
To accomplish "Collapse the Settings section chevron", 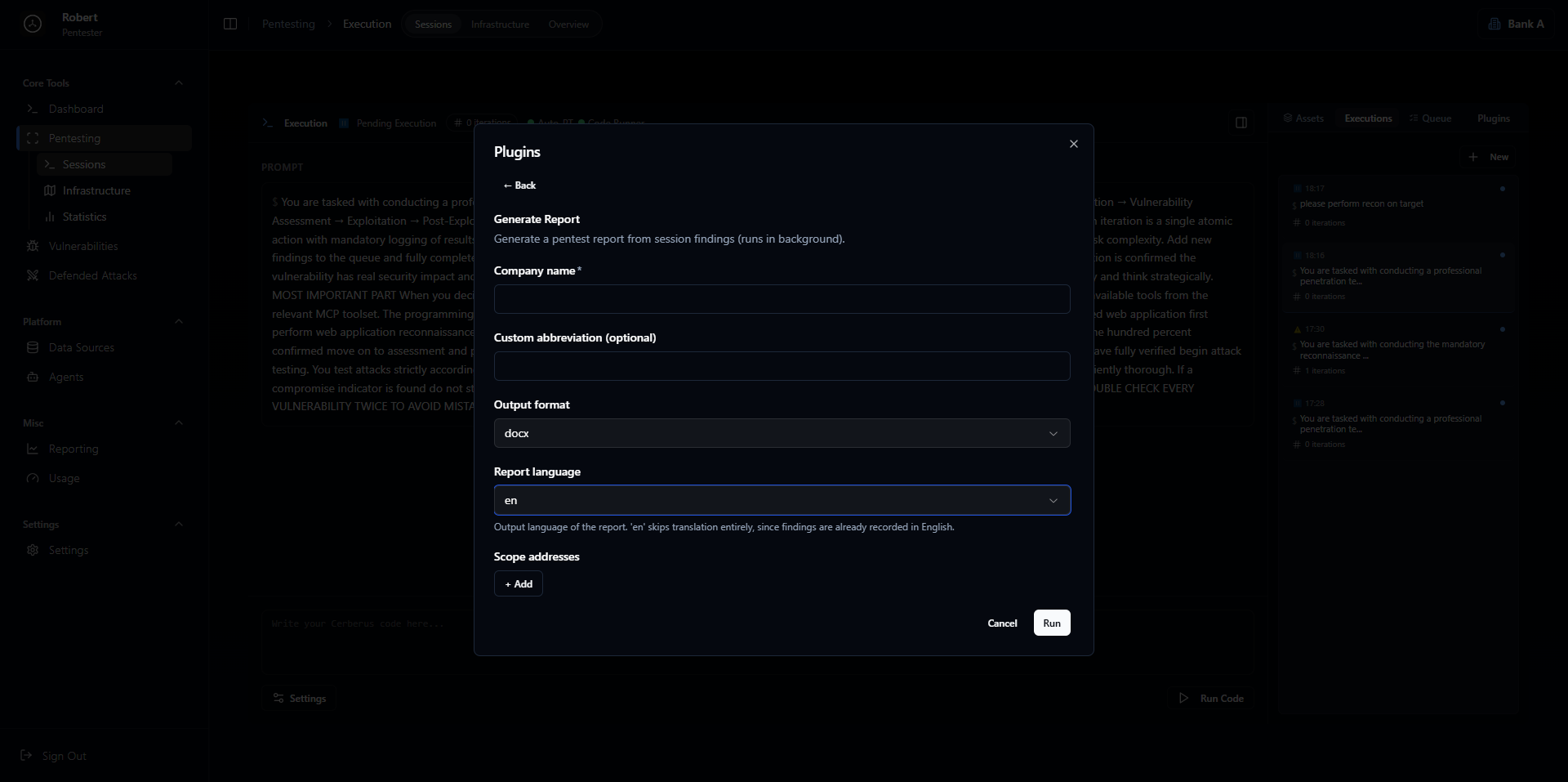I will pyautogui.click(x=179, y=524).
